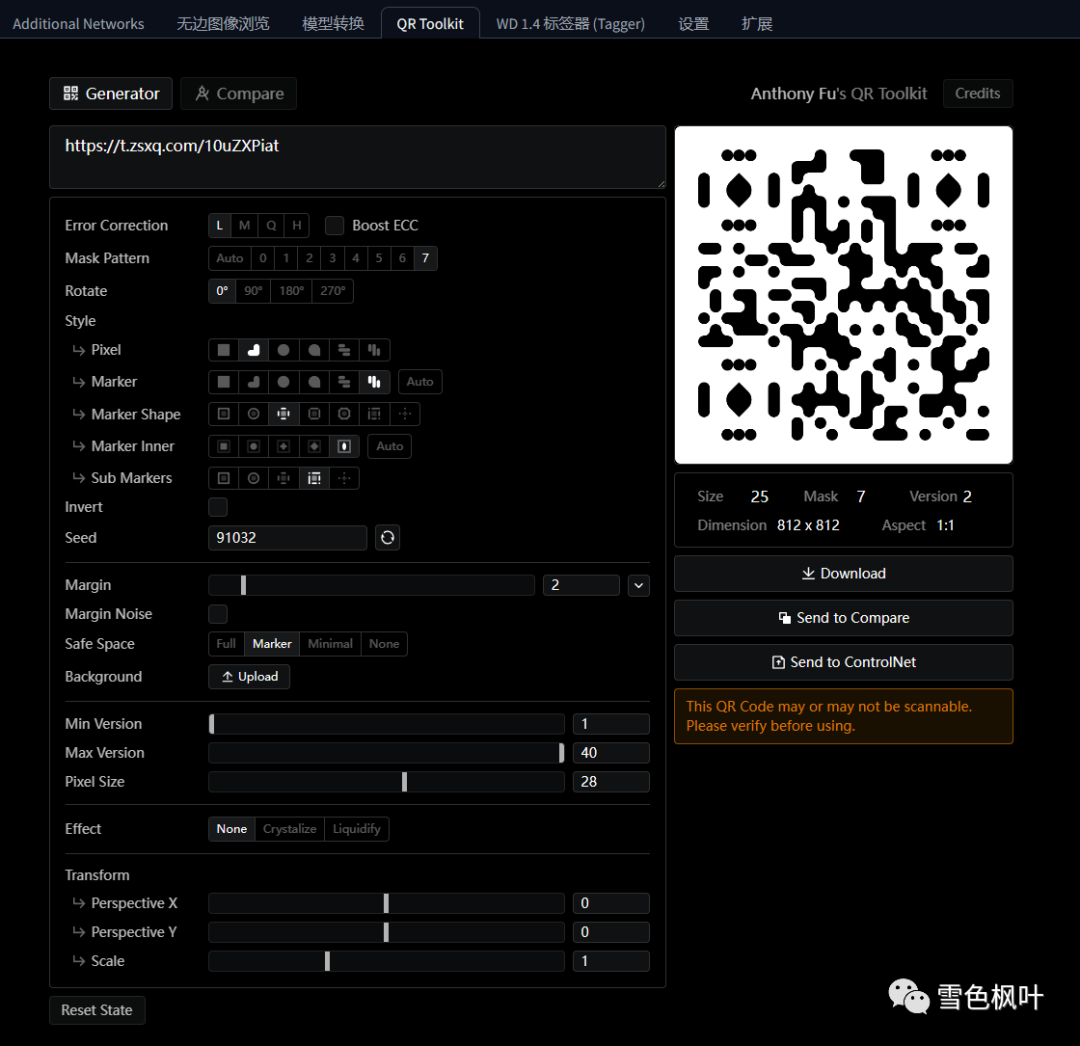Click the URL text input area
The width and height of the screenshot is (1080, 1046).
click(357, 157)
